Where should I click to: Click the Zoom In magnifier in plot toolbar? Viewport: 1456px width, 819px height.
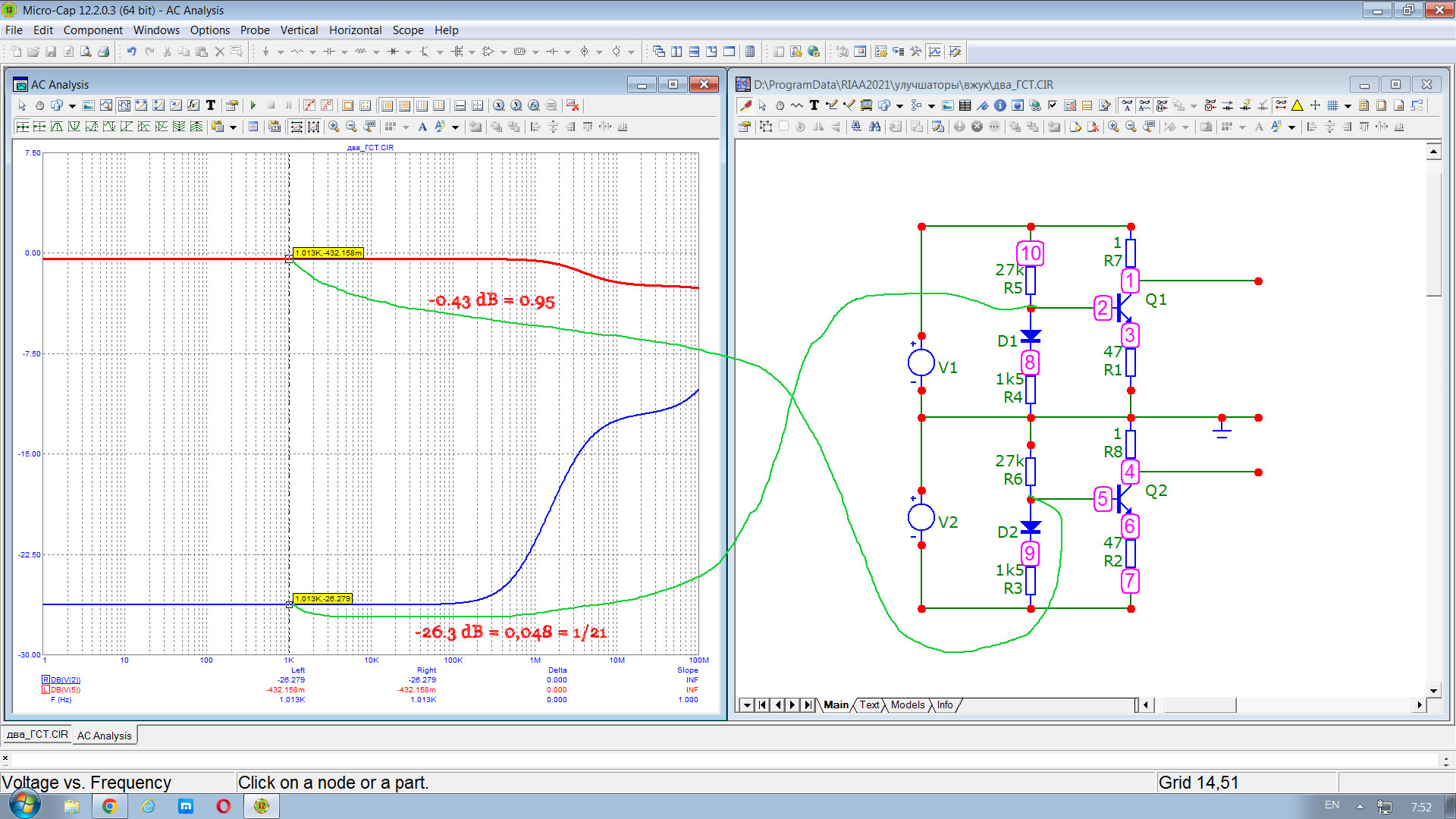[x=334, y=127]
